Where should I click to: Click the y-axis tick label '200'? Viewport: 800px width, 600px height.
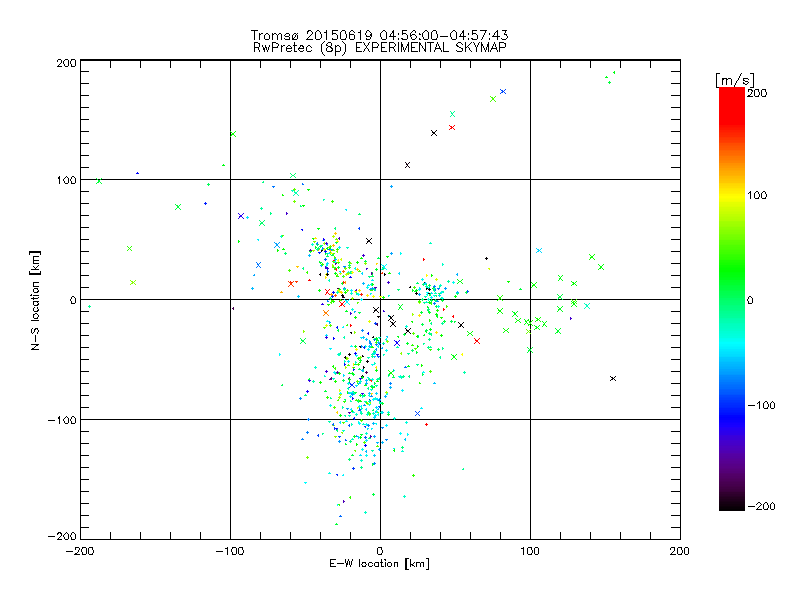[66, 63]
